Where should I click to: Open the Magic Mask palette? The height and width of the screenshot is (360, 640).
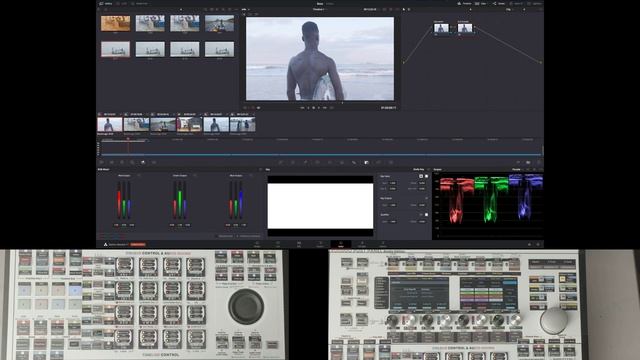[342, 162]
